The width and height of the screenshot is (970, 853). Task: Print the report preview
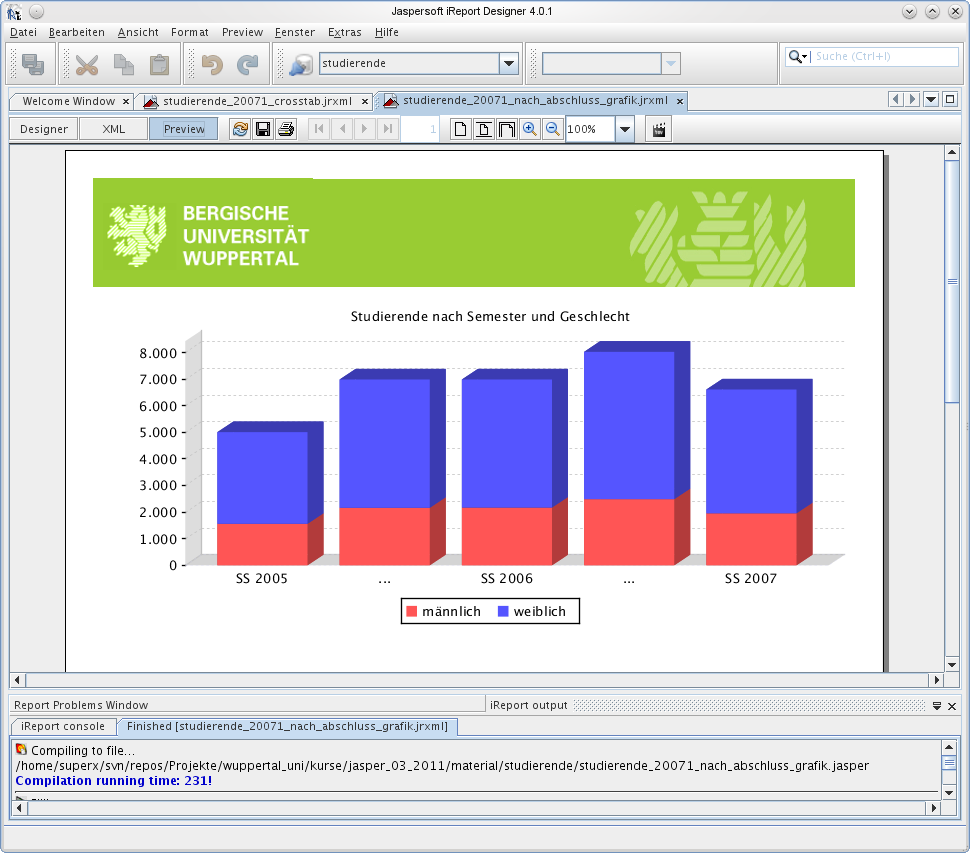(286, 129)
